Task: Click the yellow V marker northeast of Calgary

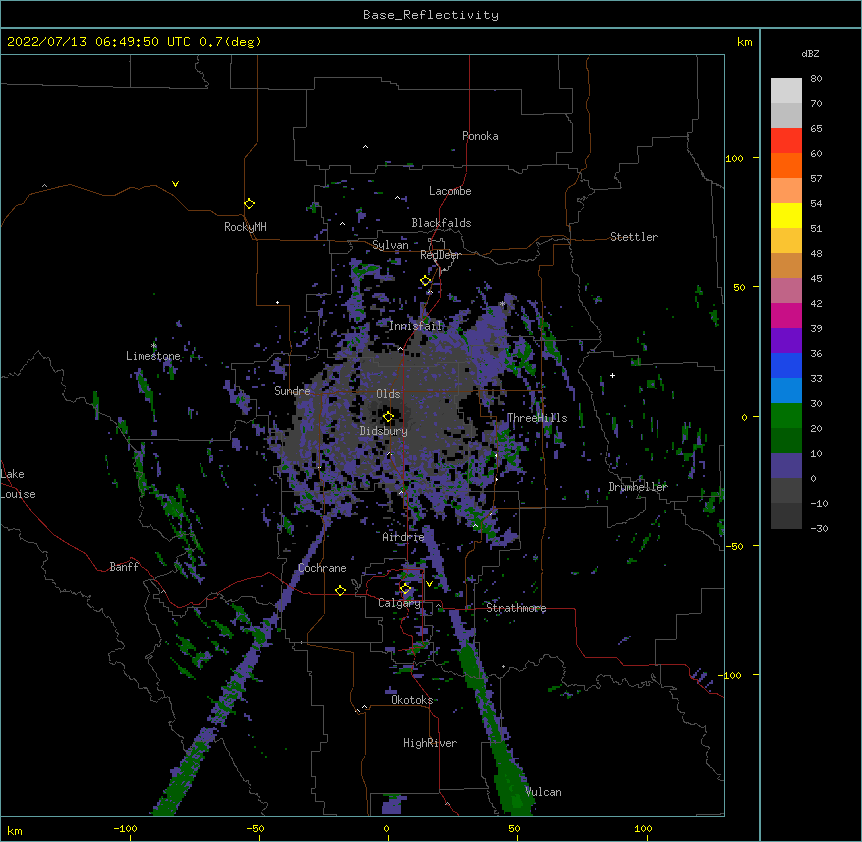Action: pyautogui.click(x=429, y=584)
